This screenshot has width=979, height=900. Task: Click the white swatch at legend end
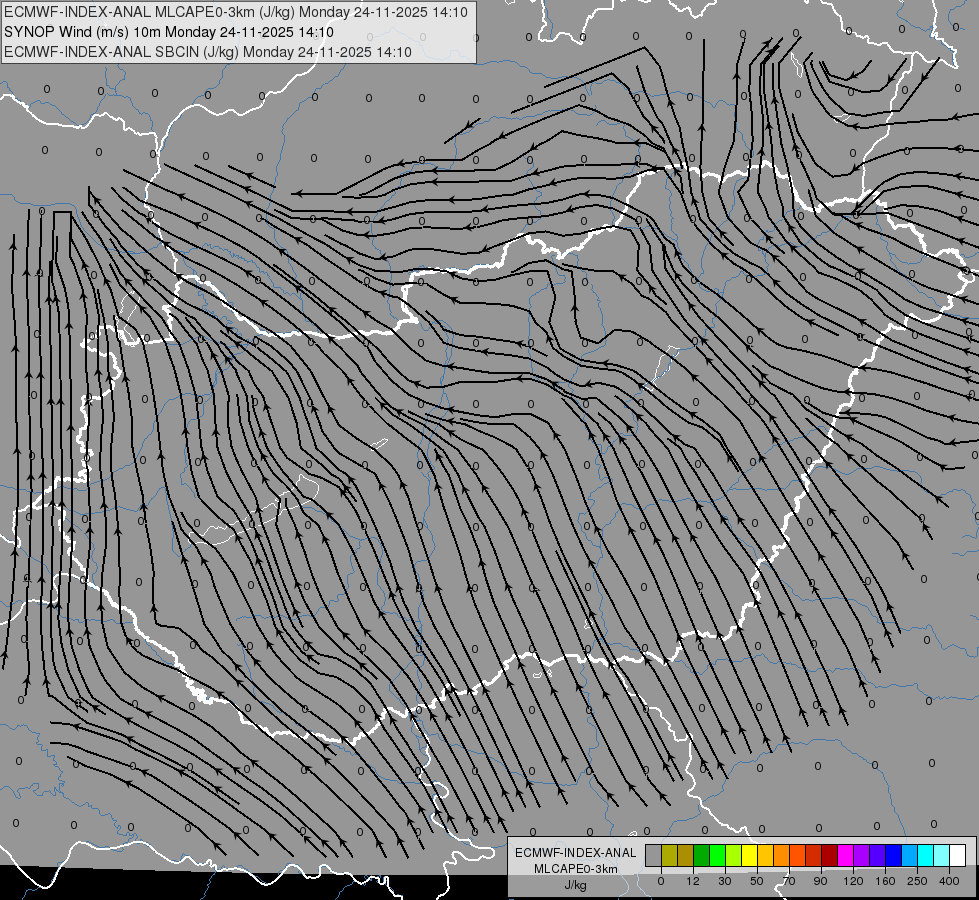[x=957, y=855]
